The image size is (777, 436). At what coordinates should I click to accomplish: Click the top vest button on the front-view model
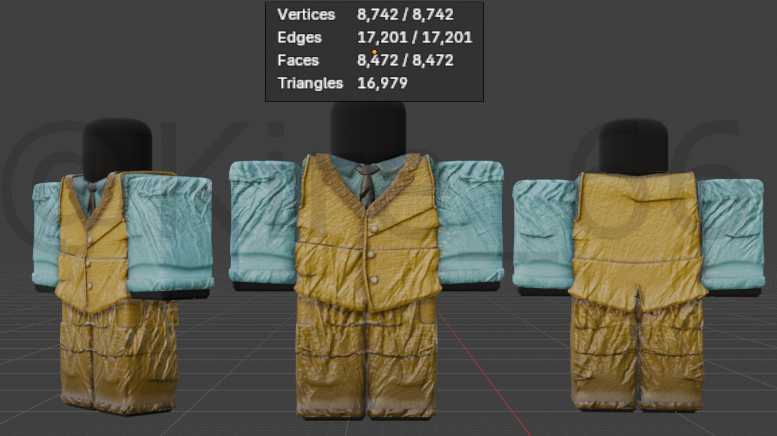tap(374, 228)
